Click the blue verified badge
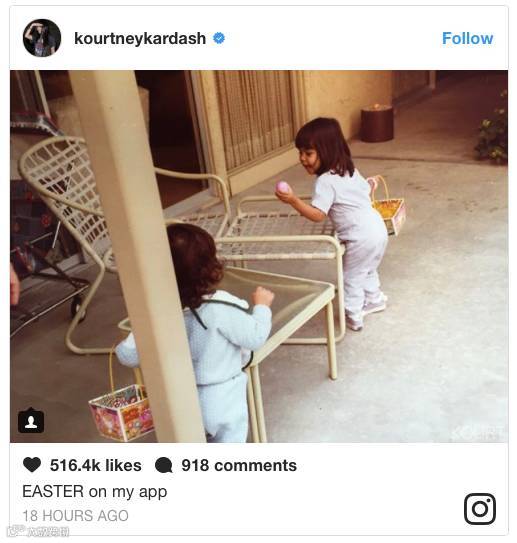 point(219,38)
